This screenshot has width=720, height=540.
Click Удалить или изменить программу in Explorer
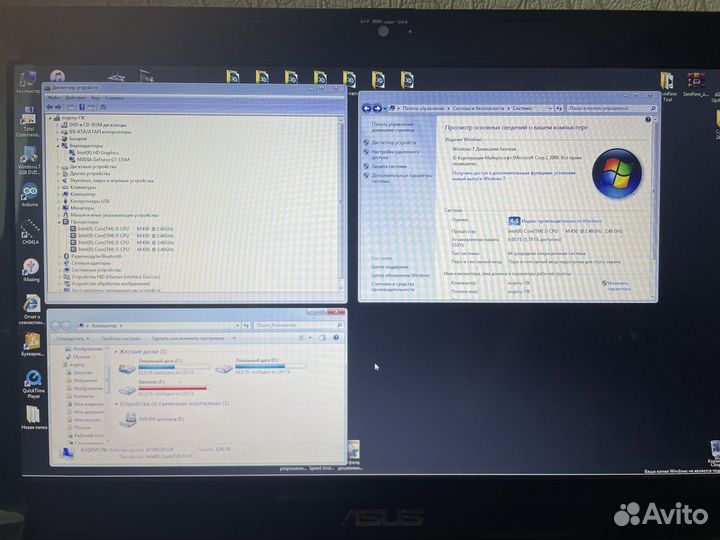coord(188,338)
